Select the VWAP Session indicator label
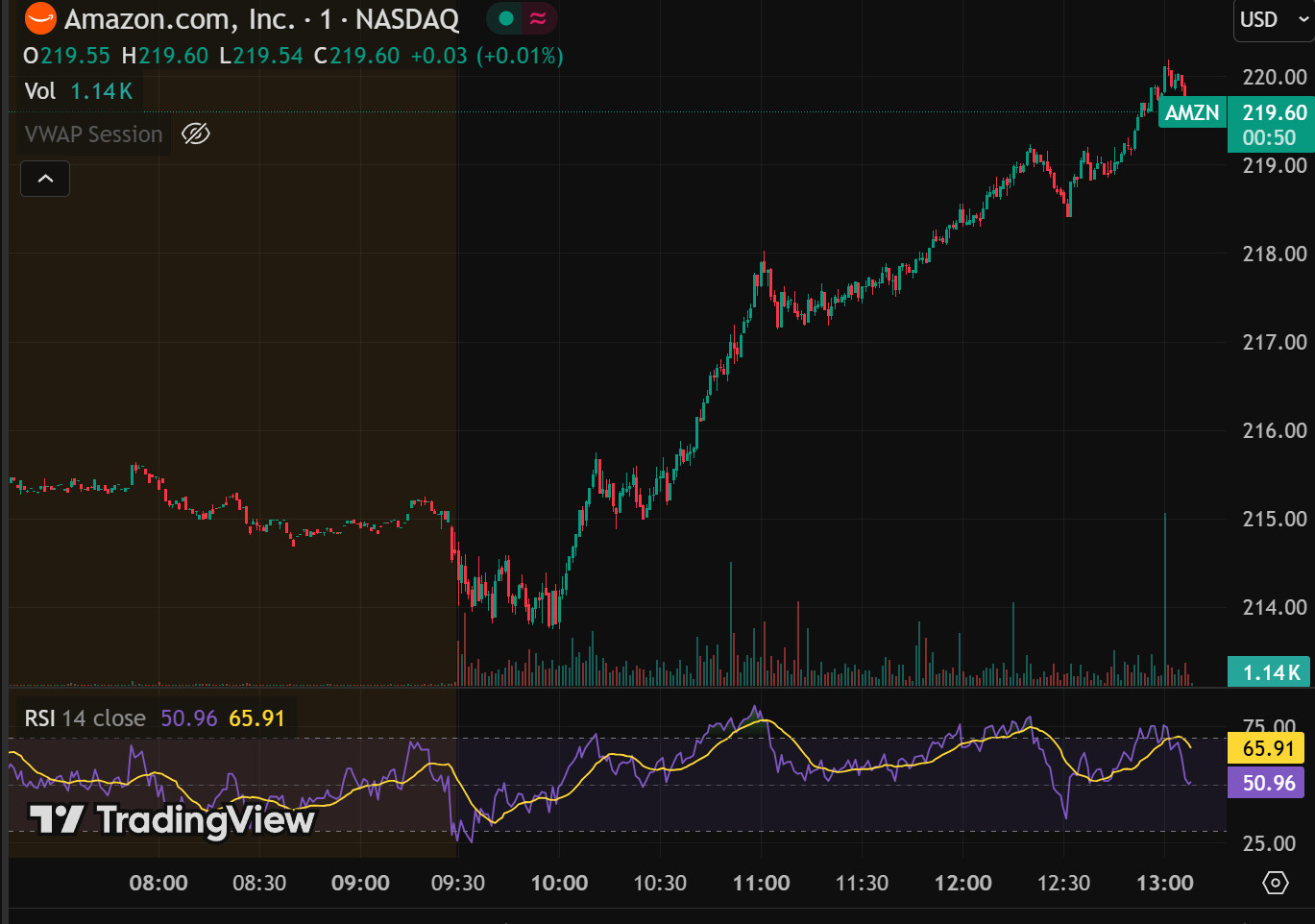 (x=93, y=134)
